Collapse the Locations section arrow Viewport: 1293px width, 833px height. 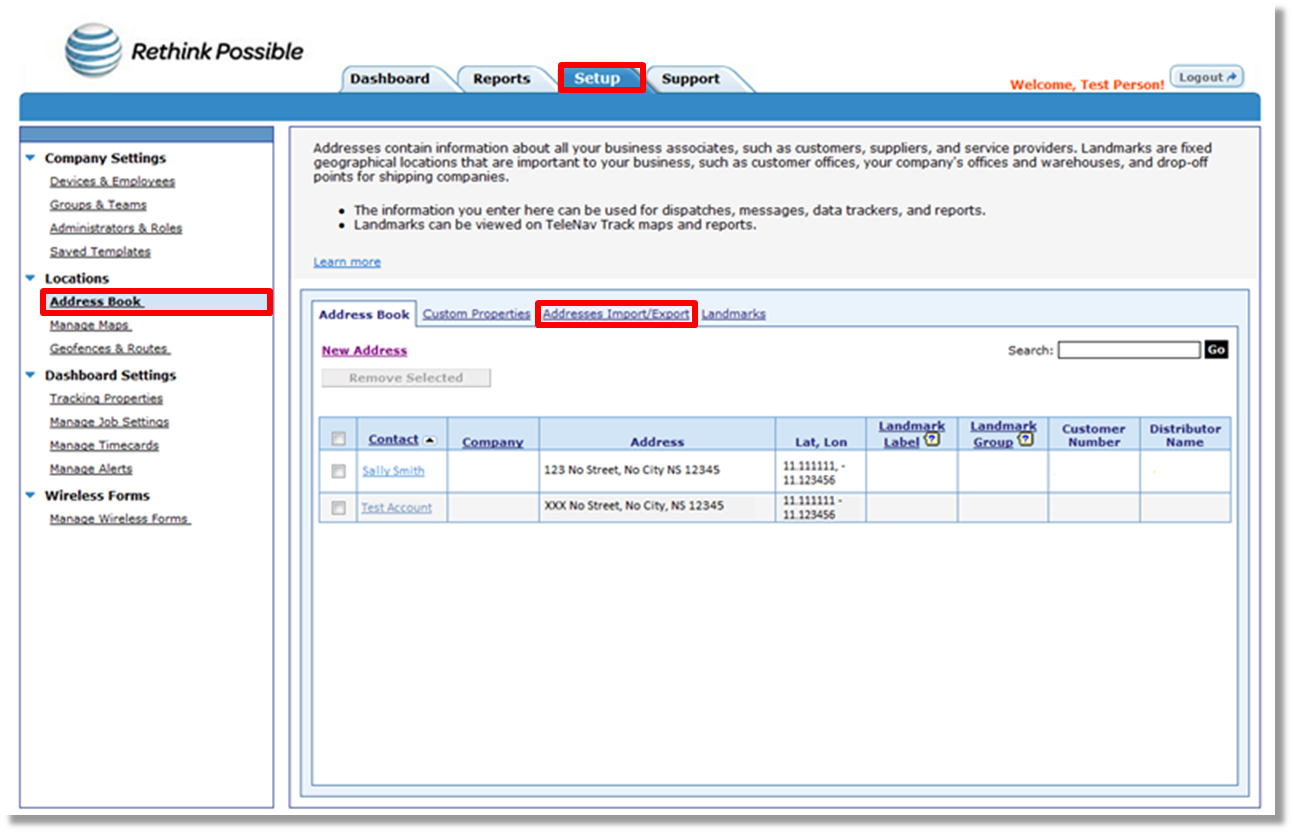click(31, 278)
